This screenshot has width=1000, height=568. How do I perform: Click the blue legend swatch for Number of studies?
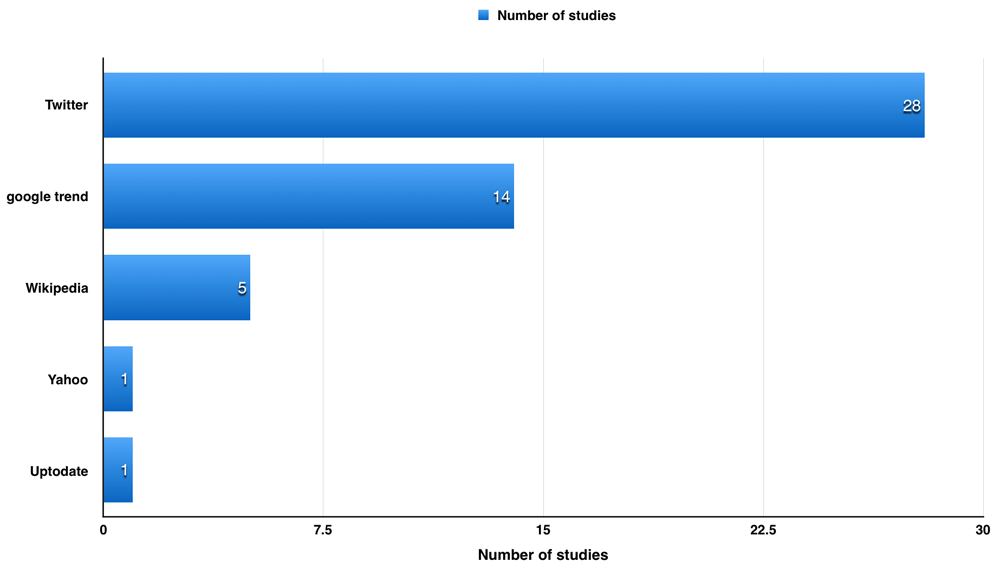pyautogui.click(x=483, y=15)
